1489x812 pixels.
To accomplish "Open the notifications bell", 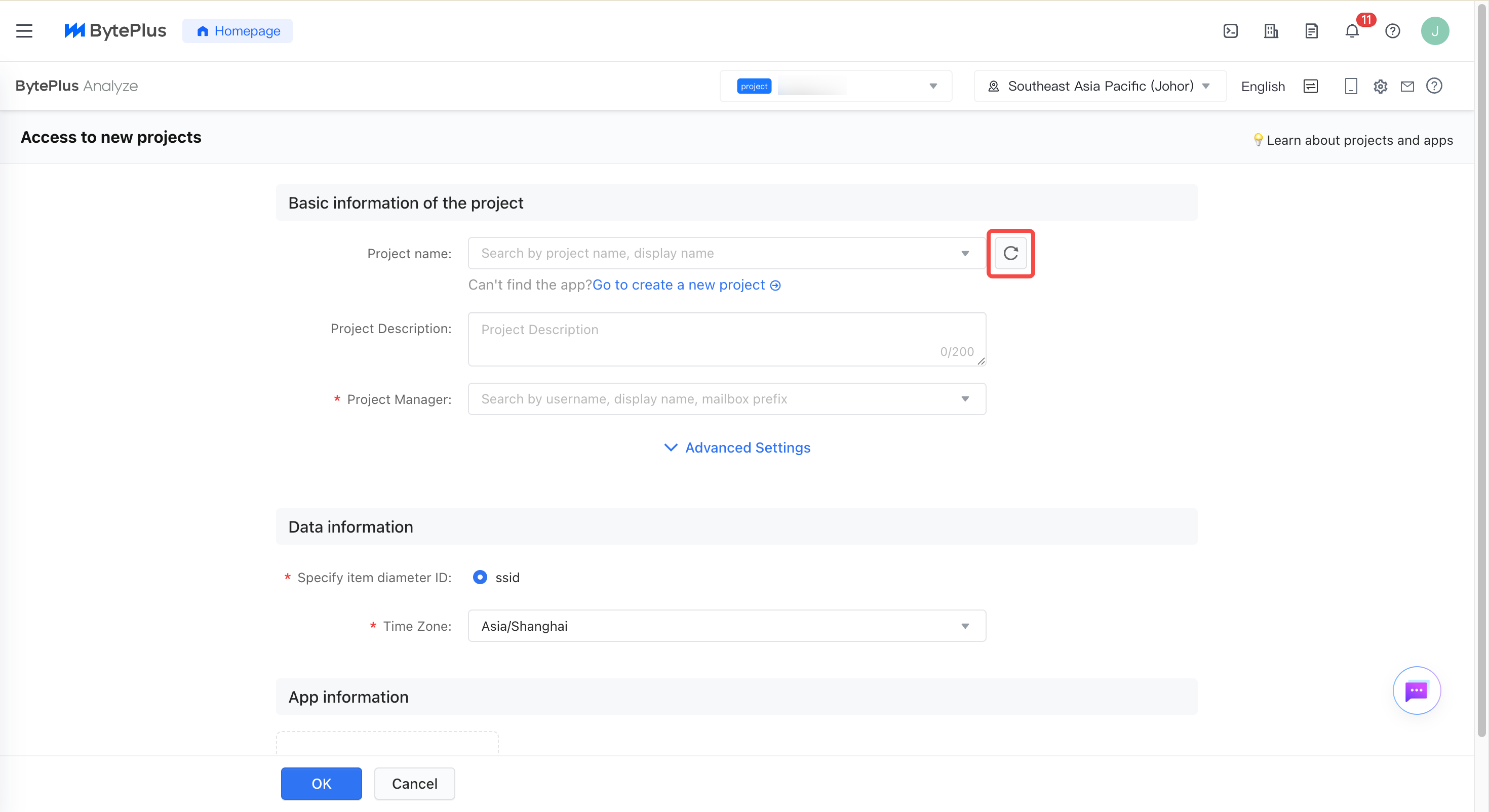I will 1352,31.
